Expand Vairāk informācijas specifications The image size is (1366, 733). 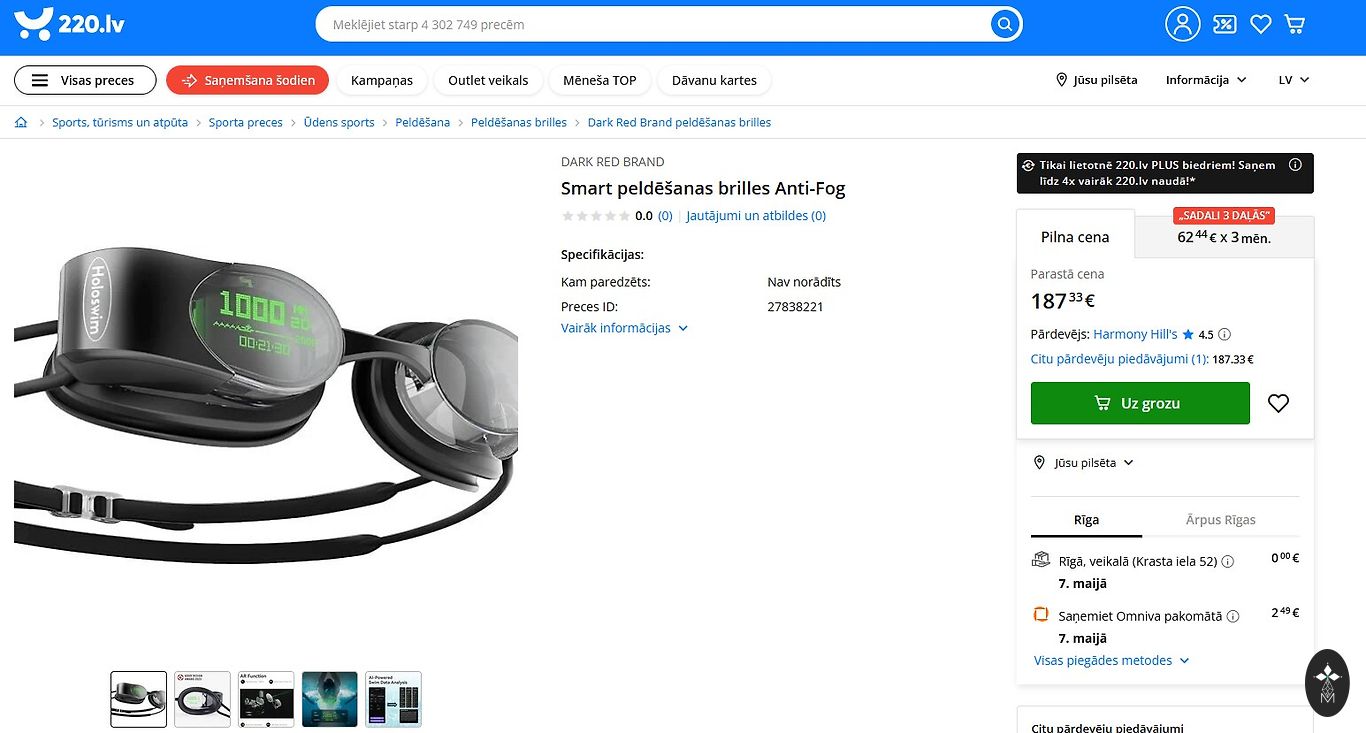coord(624,328)
